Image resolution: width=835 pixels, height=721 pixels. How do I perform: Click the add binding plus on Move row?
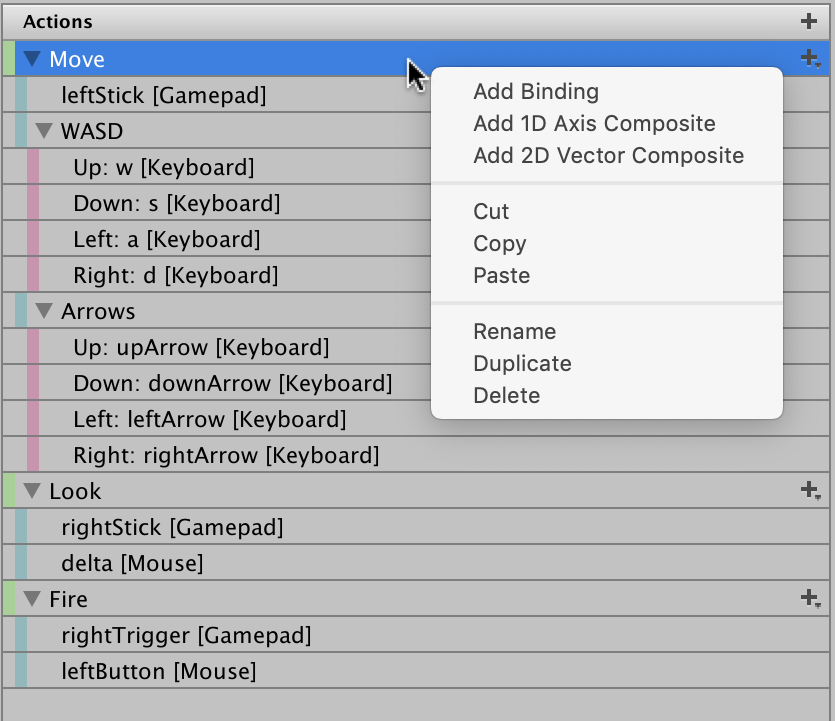[810, 59]
